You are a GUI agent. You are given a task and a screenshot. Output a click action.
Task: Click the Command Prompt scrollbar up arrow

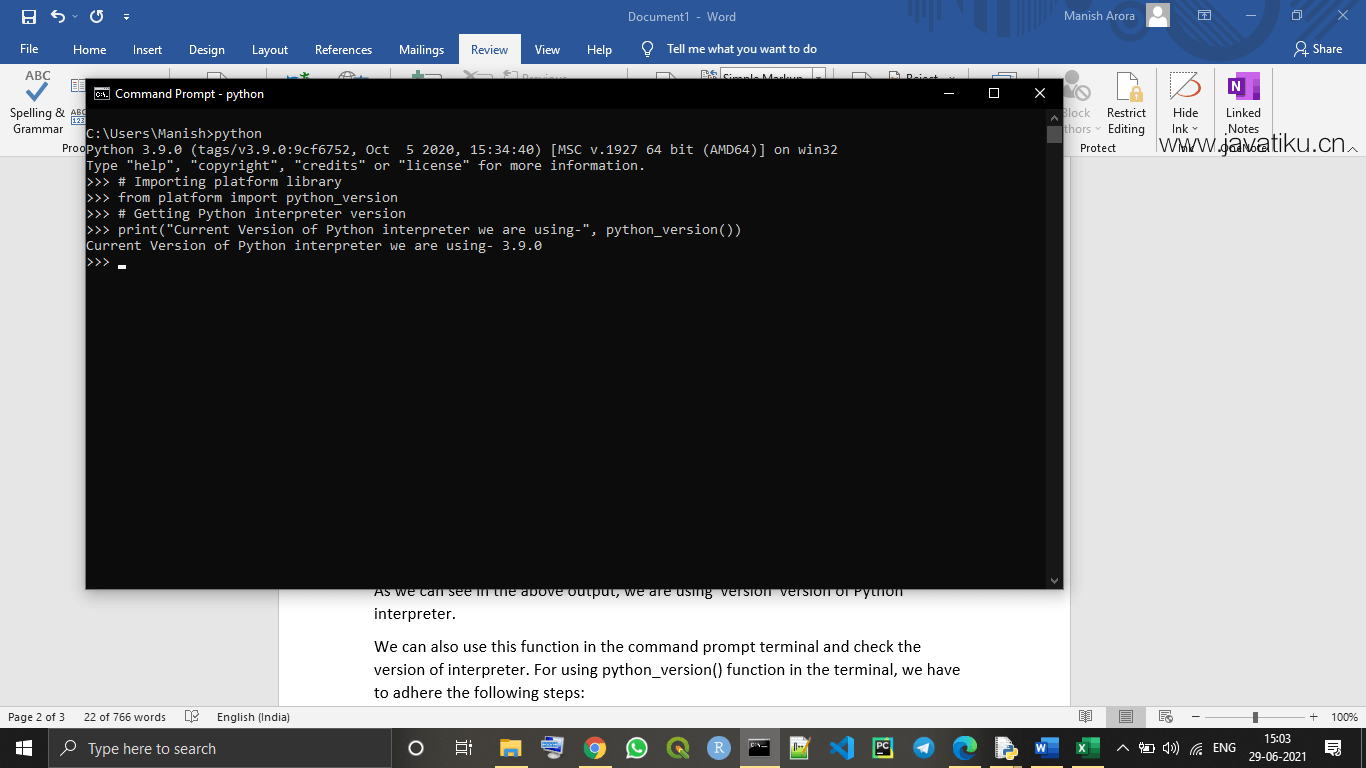click(1054, 118)
